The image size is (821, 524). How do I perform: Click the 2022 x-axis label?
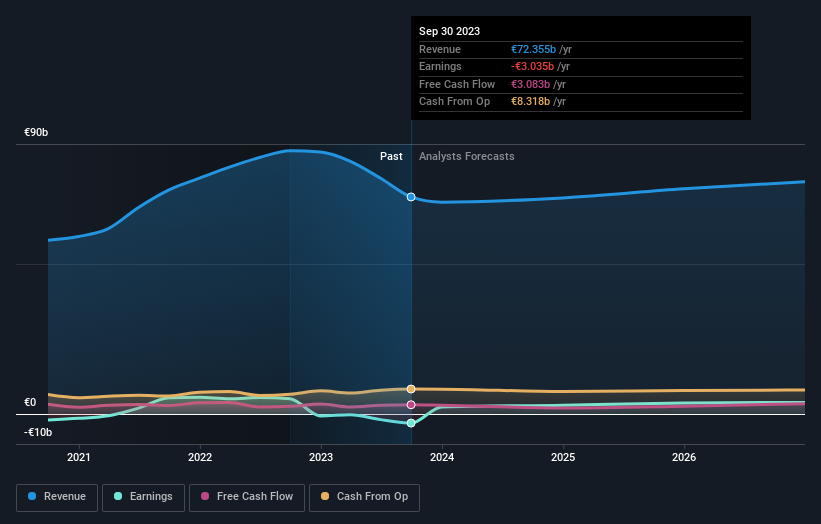pos(200,458)
